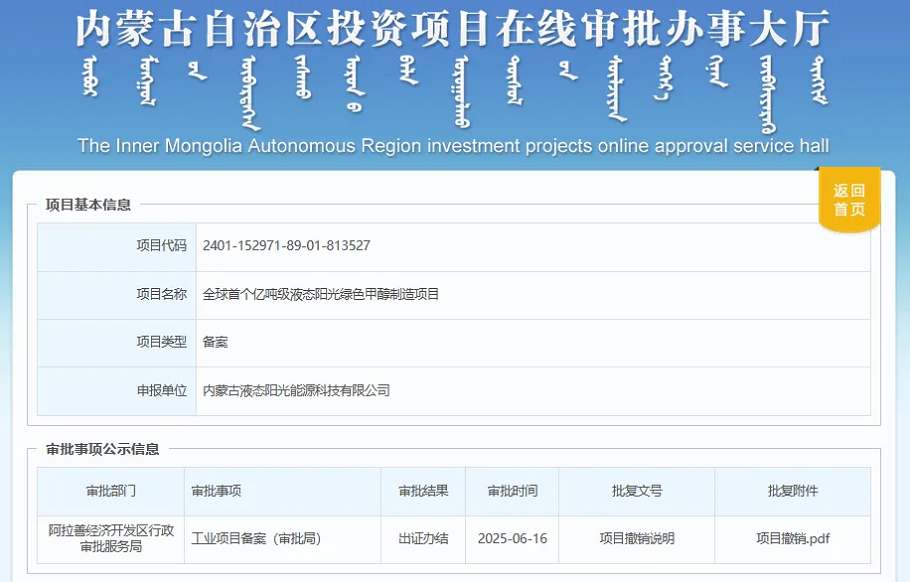Click the 出证办结 result cell
910x582 pixels.
(423, 538)
